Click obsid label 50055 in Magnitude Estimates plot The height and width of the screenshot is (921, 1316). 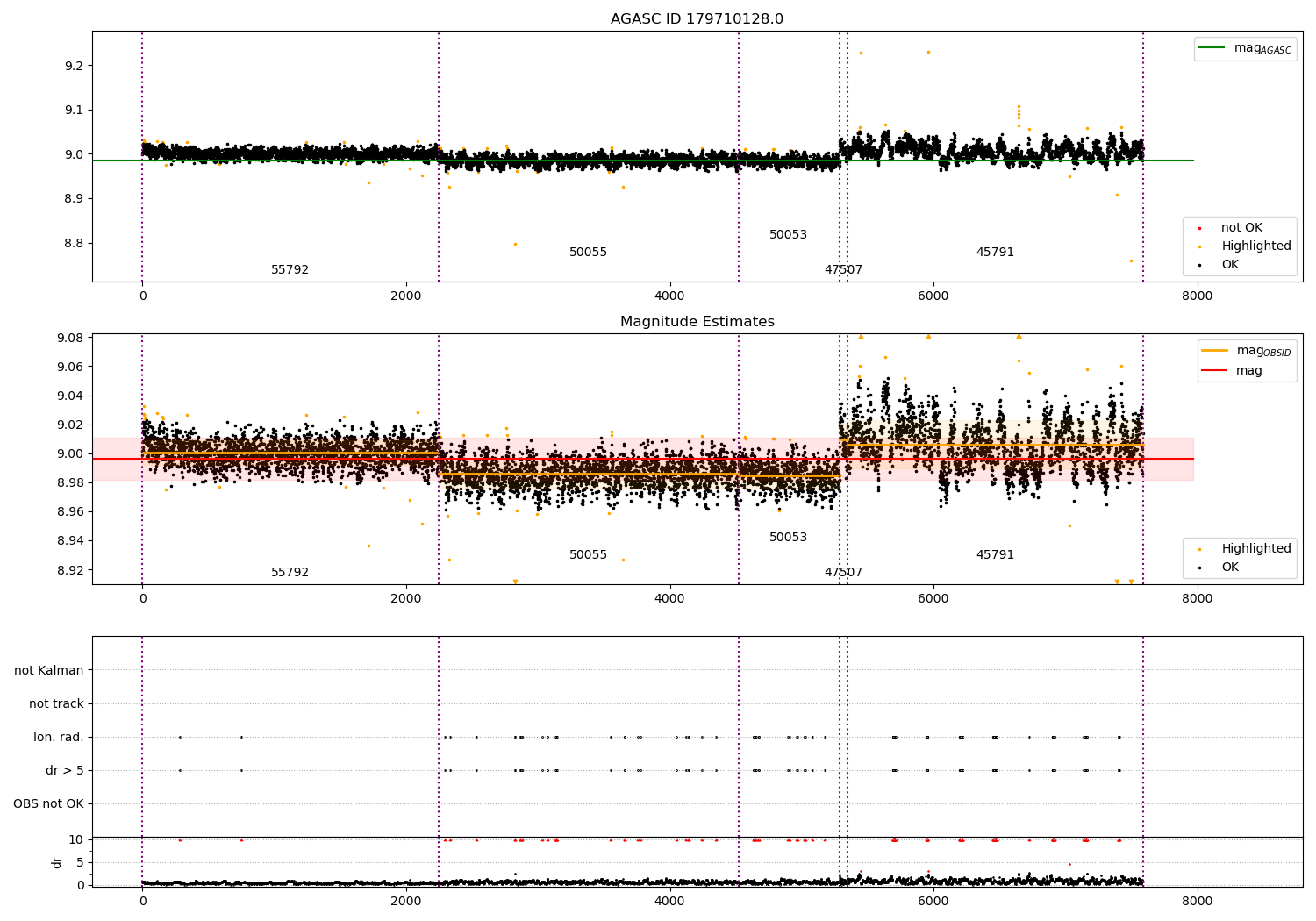tap(588, 555)
